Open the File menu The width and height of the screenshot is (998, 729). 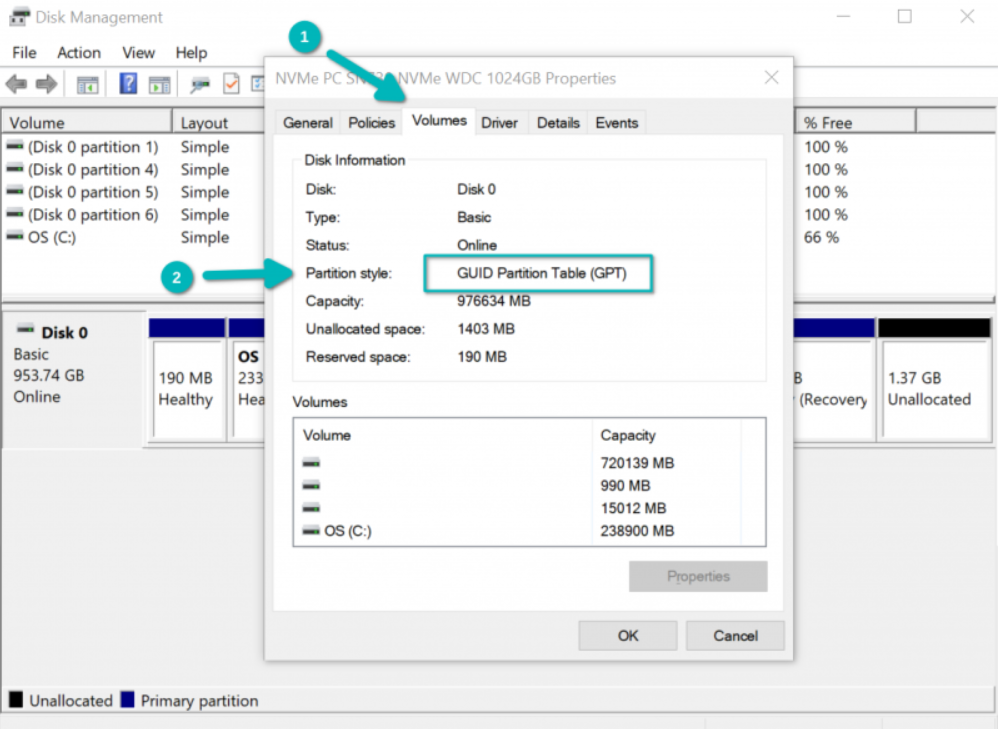[24, 53]
